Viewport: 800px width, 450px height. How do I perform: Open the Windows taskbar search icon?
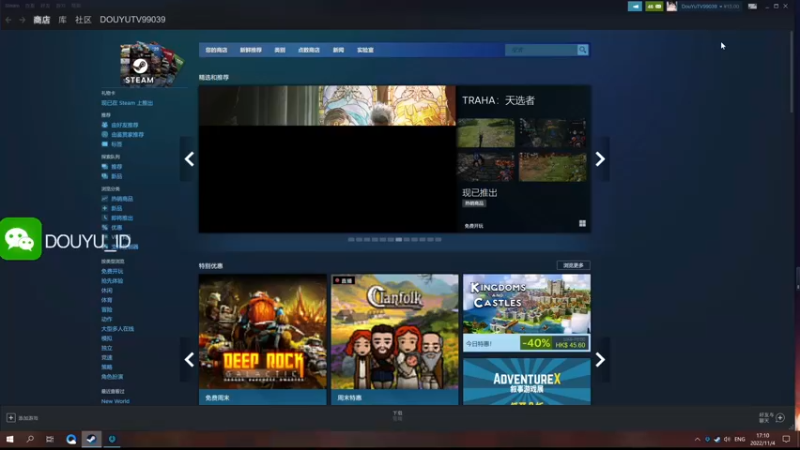coord(30,439)
